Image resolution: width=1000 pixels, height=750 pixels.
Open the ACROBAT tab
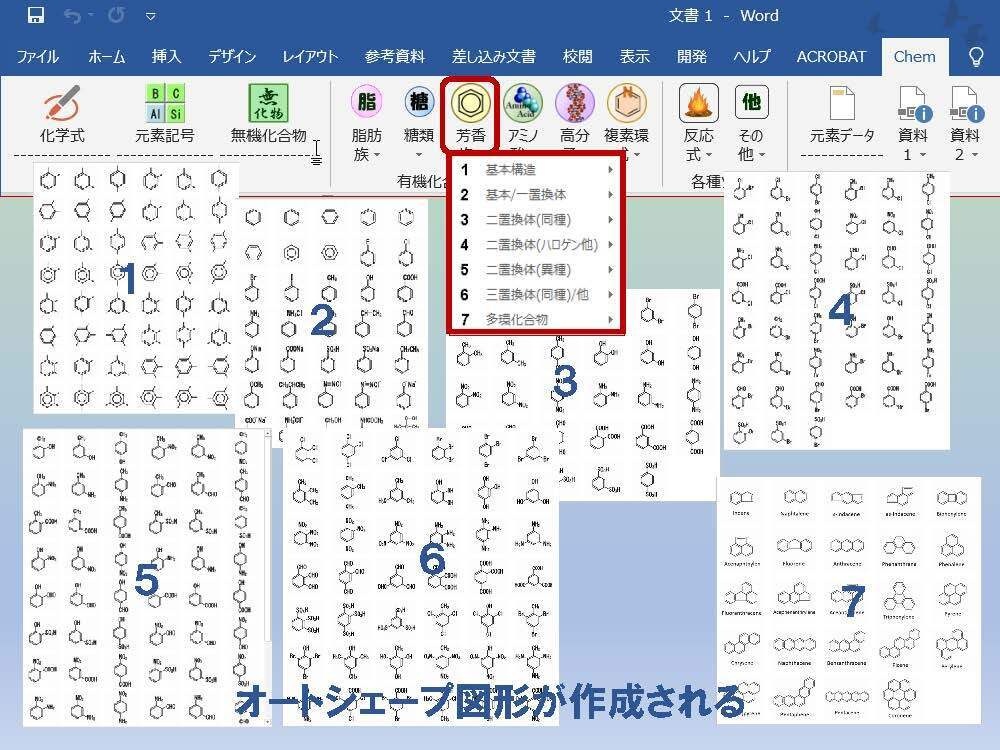click(x=831, y=56)
